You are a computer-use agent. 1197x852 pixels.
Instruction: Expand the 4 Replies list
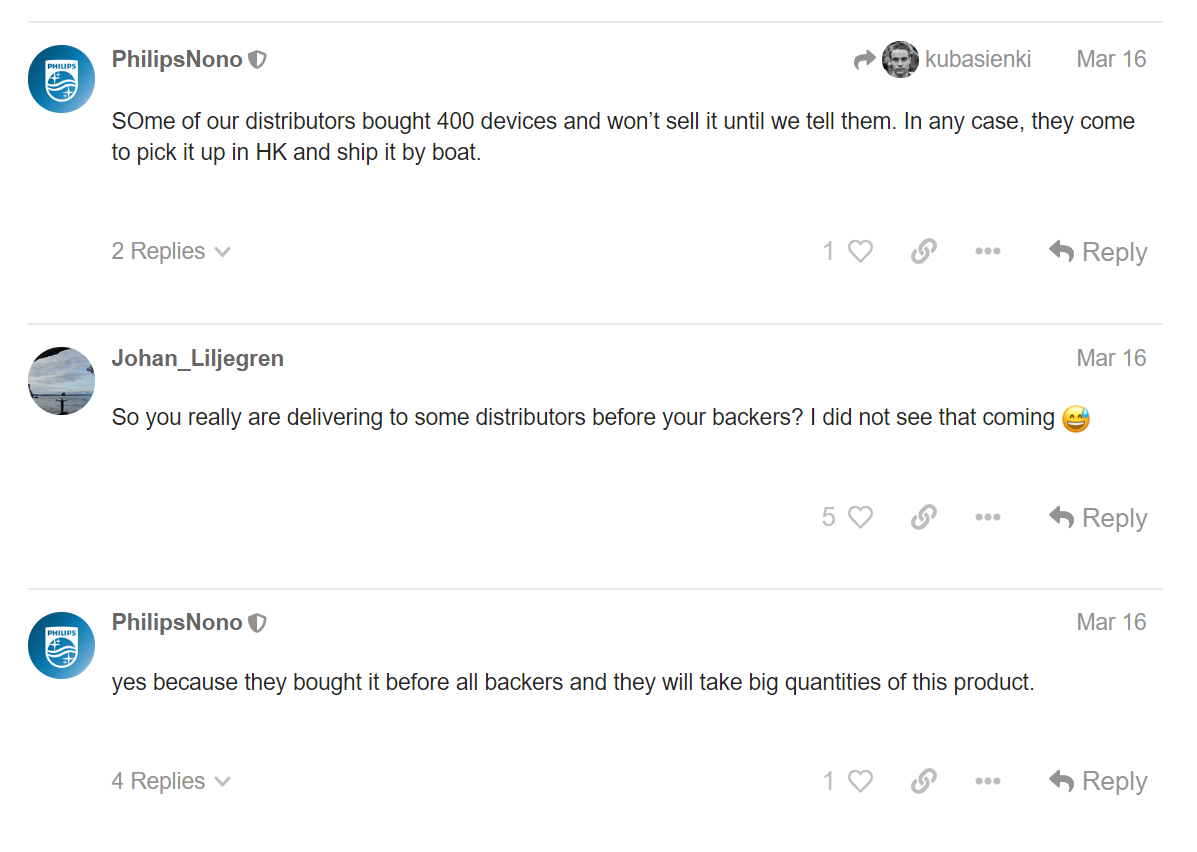pos(171,781)
